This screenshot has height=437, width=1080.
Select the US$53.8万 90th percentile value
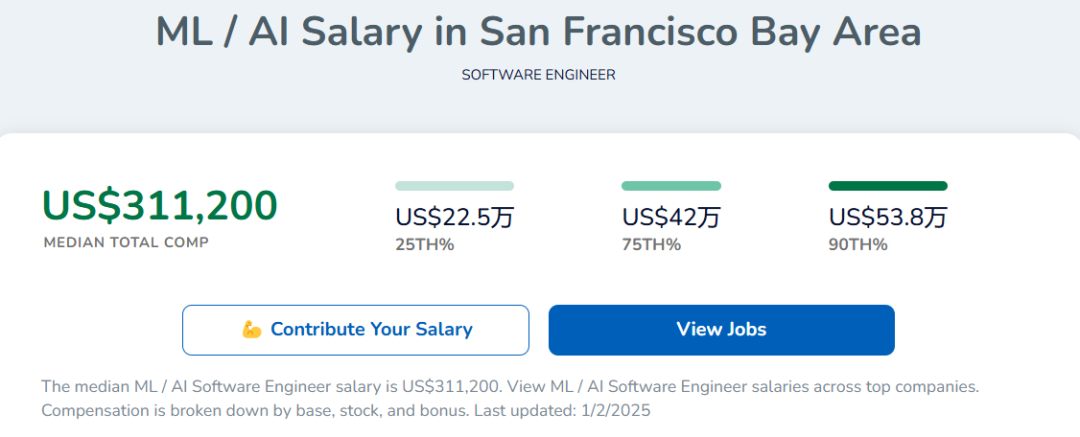pyautogui.click(x=888, y=217)
